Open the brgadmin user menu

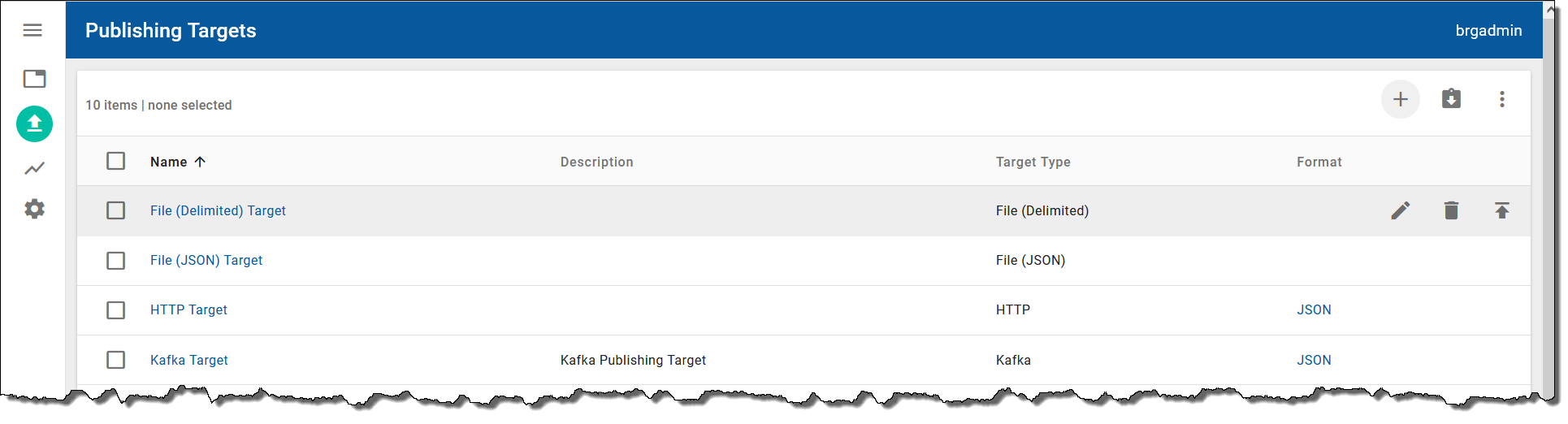tap(1488, 31)
